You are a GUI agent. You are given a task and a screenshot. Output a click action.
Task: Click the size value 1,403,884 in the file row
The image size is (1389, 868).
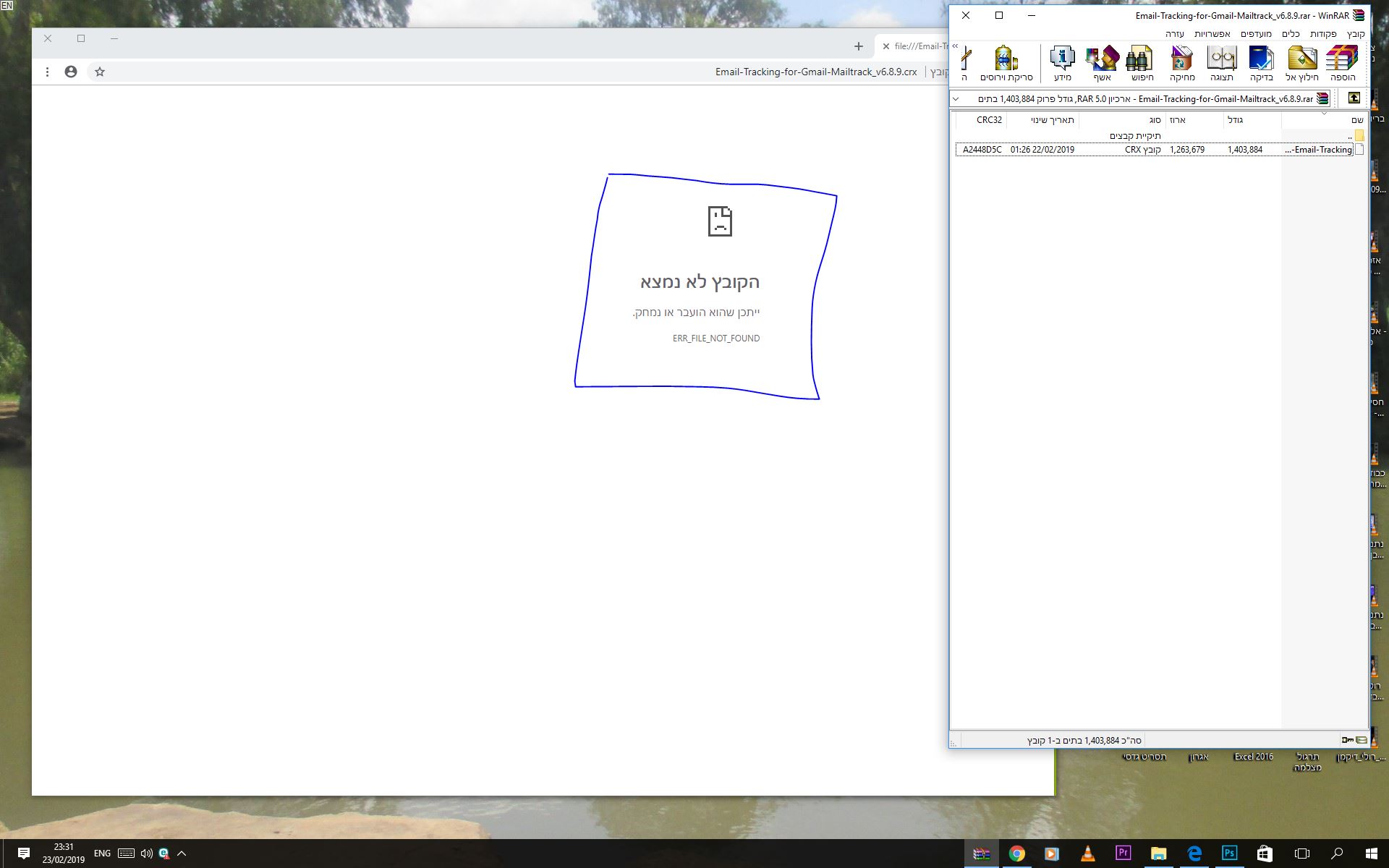click(1244, 150)
